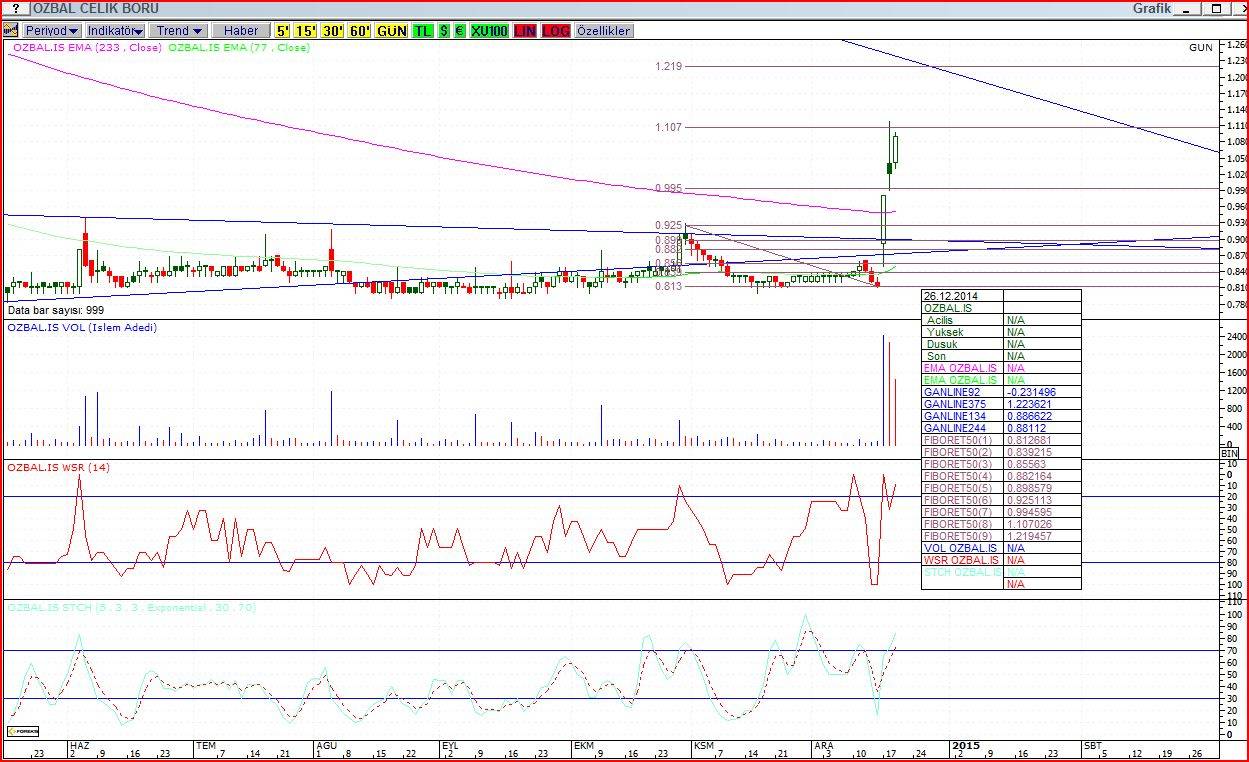Switch to LIN linear scale
1249x762 pixels.
pyautogui.click(x=525, y=31)
